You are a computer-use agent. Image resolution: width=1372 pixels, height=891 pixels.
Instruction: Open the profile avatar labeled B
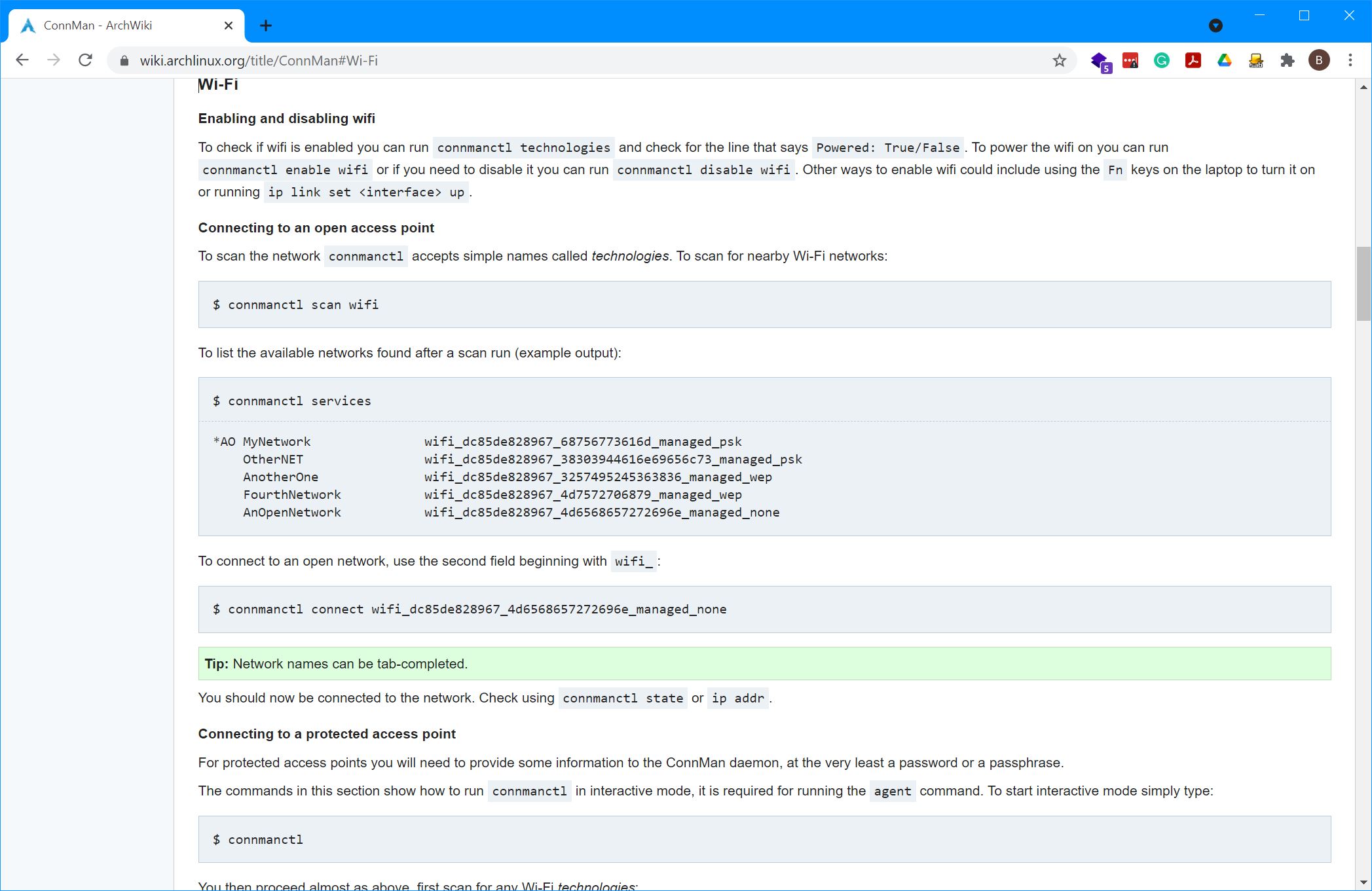coord(1319,61)
